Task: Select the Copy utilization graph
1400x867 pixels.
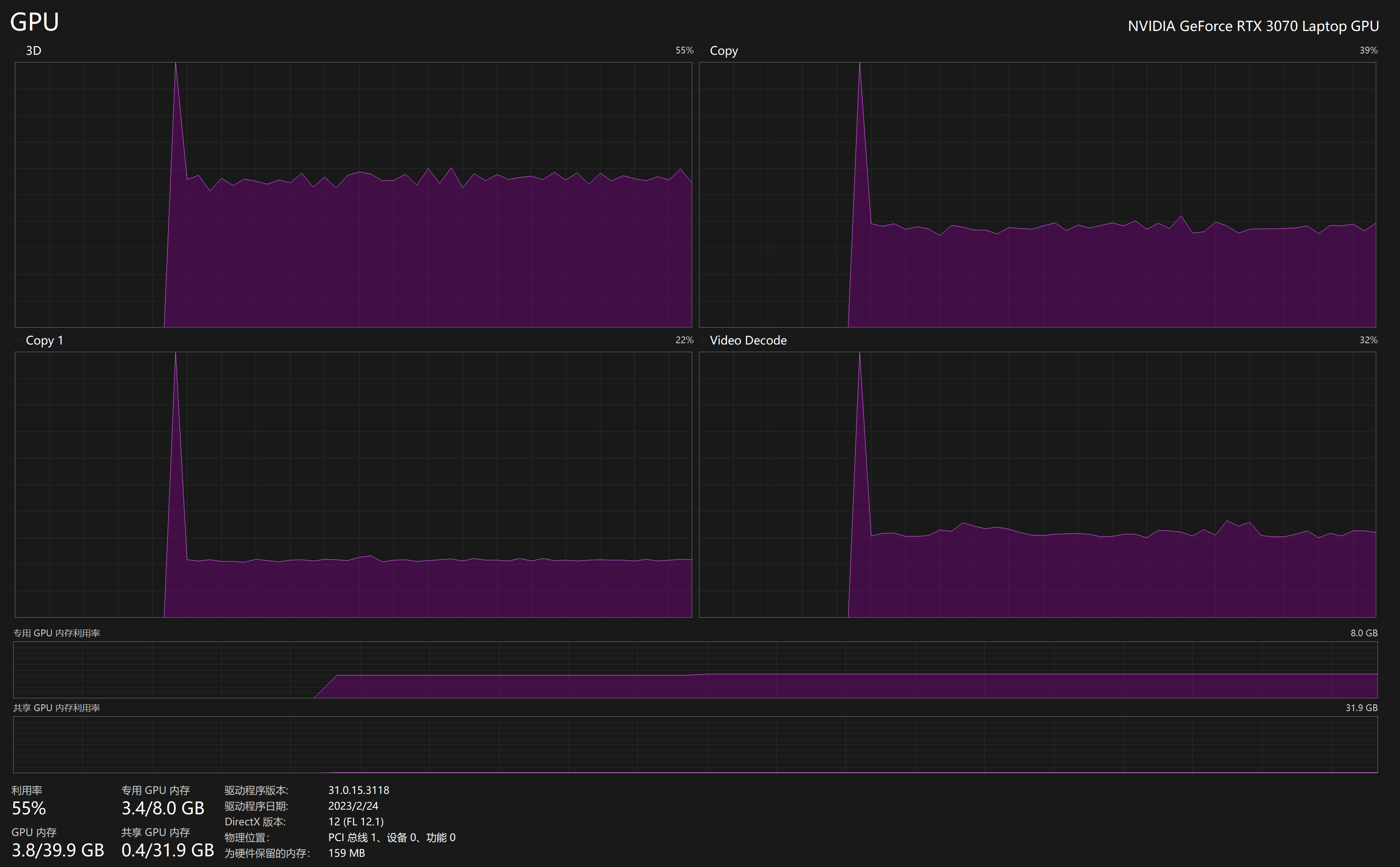Action: (x=1037, y=195)
